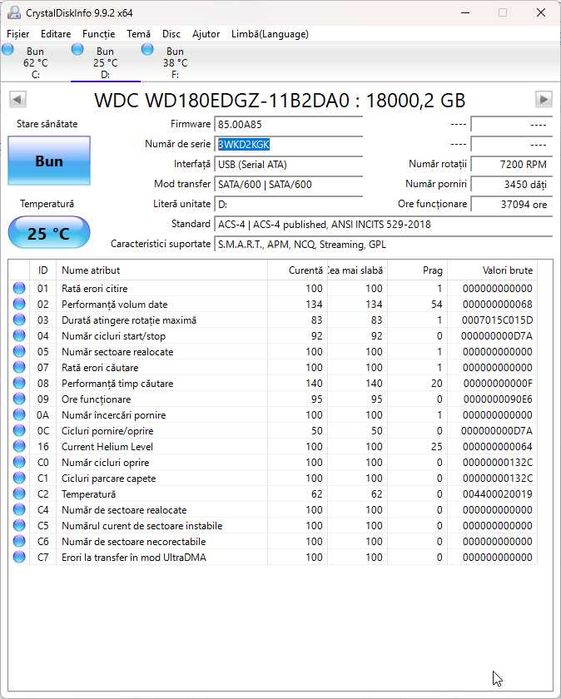Click the Firmware field 85.00A85
This screenshot has height=699, width=561.
coord(288,124)
